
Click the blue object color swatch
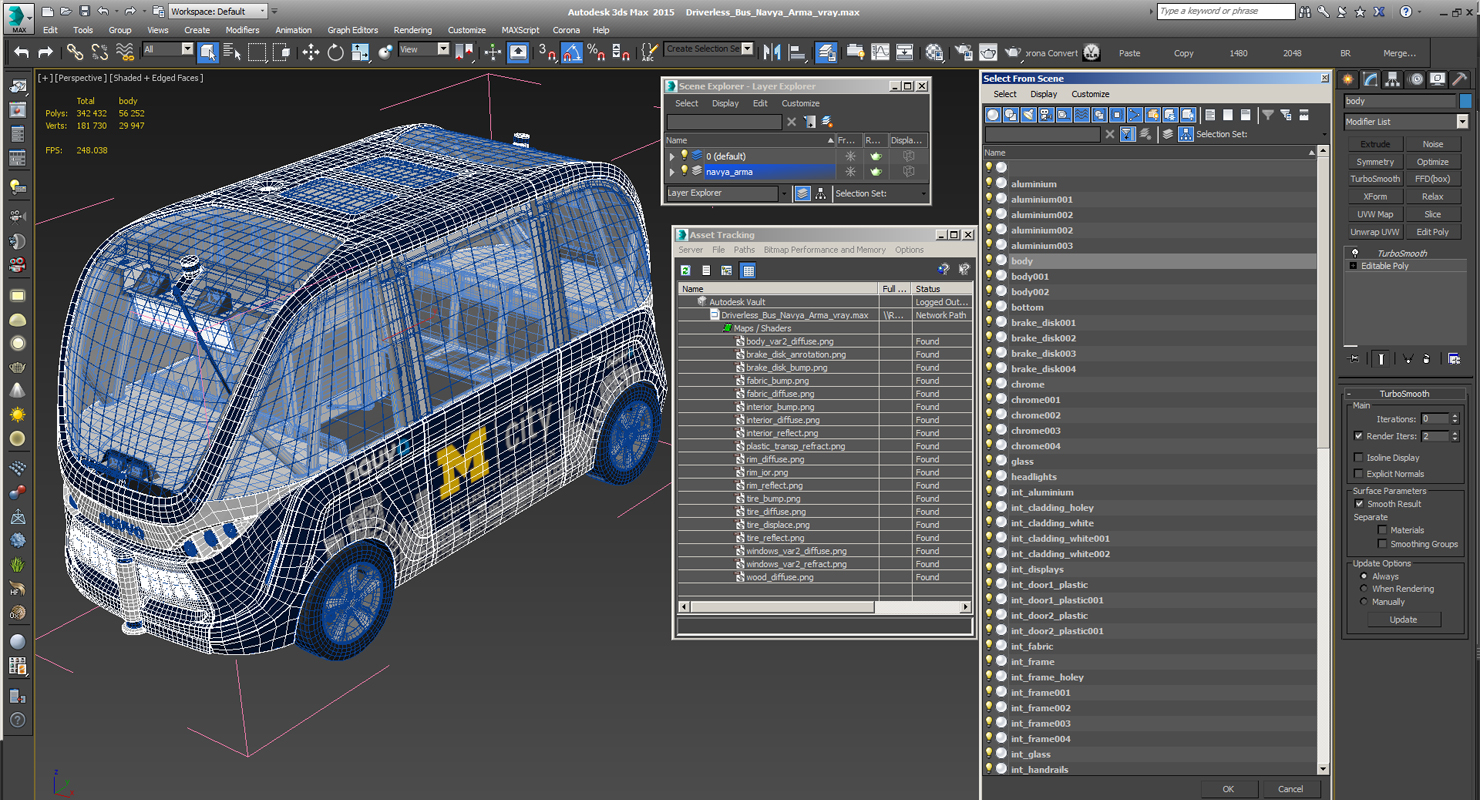[x=1465, y=101]
